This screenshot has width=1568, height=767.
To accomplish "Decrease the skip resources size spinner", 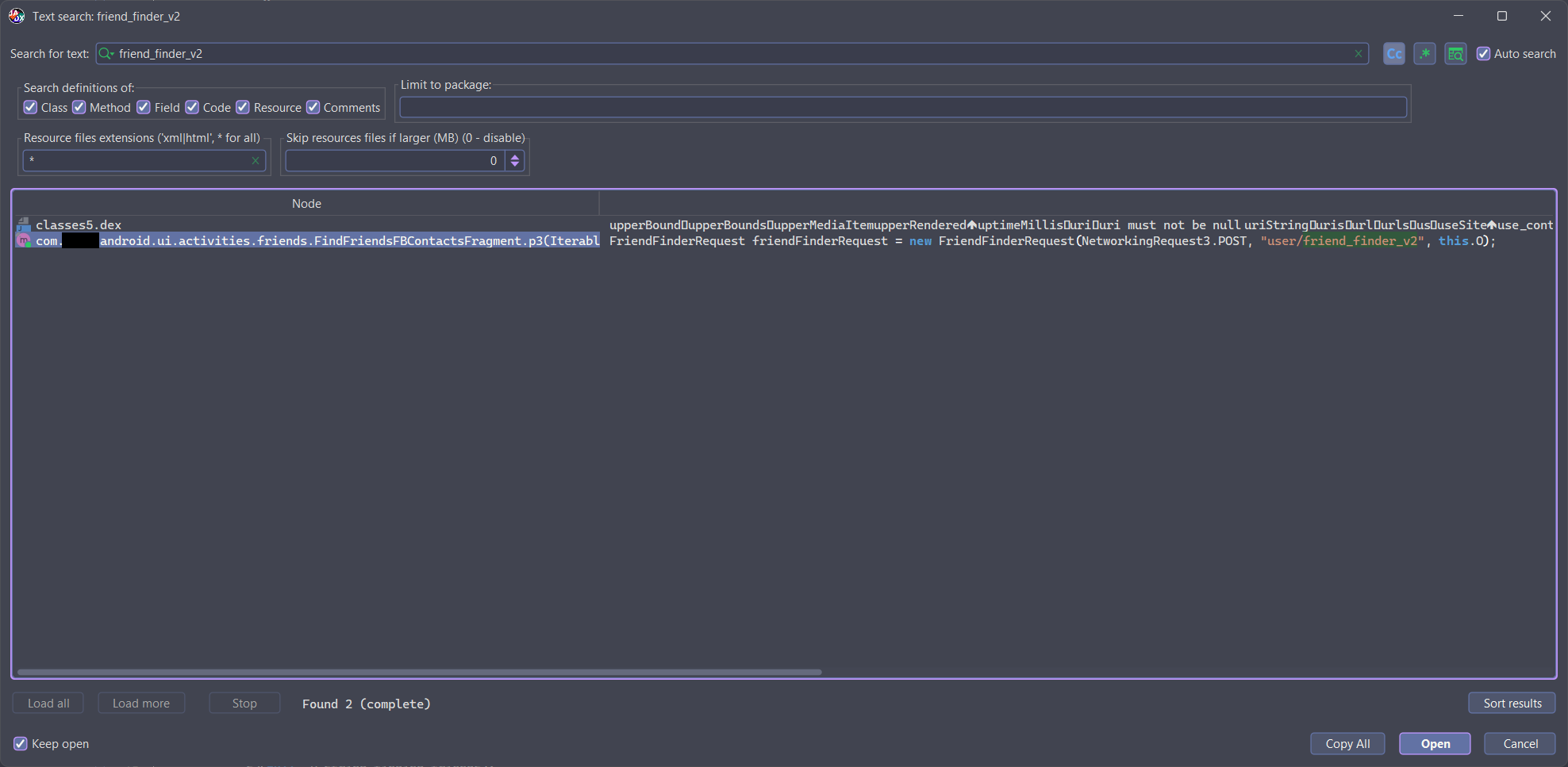I will click(x=515, y=166).
